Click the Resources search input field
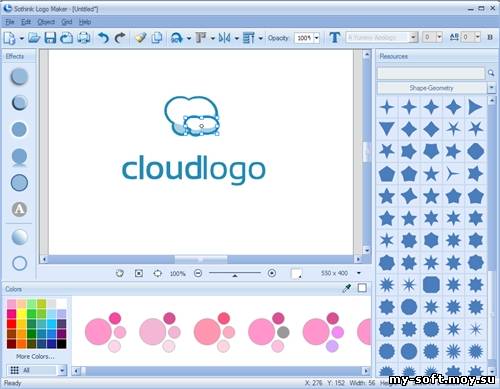Image resolution: width=500 pixels, height=389 pixels. click(431, 73)
